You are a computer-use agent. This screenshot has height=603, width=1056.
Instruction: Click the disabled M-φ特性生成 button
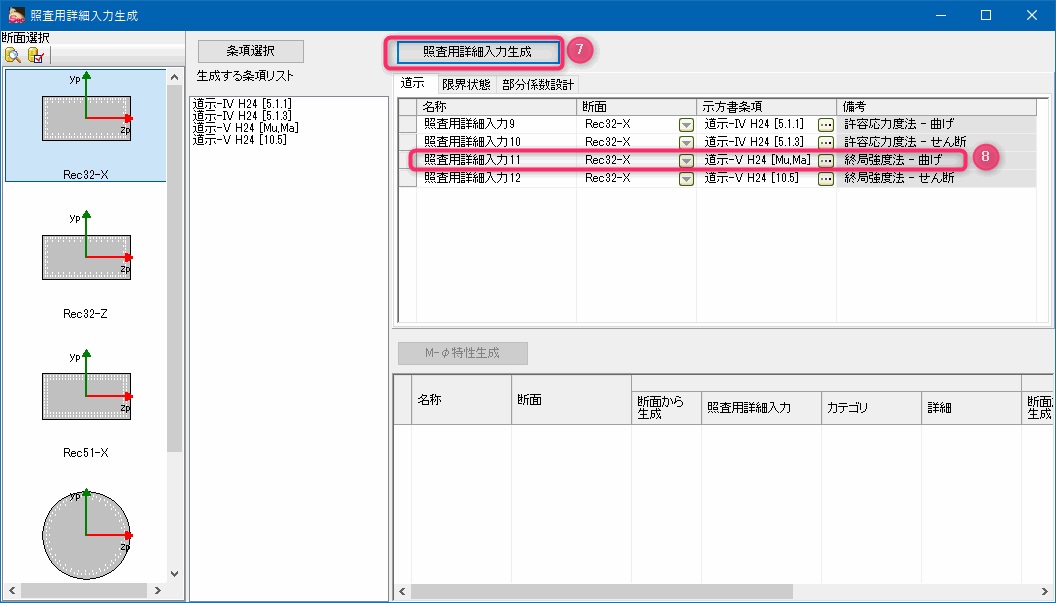[x=463, y=353]
